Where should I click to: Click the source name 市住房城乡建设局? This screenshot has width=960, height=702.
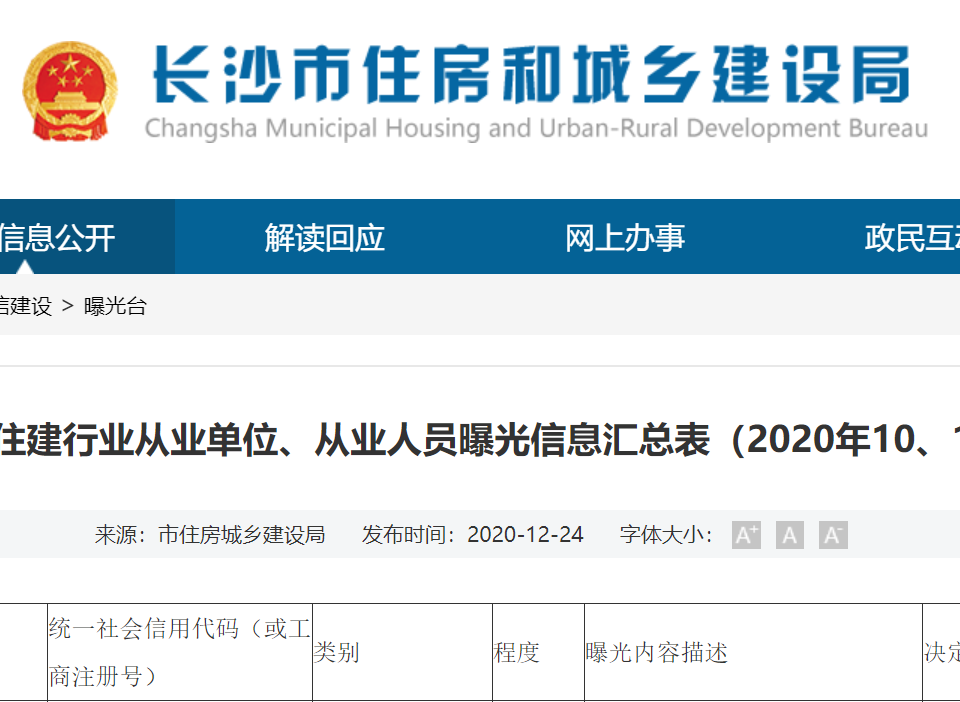(241, 535)
